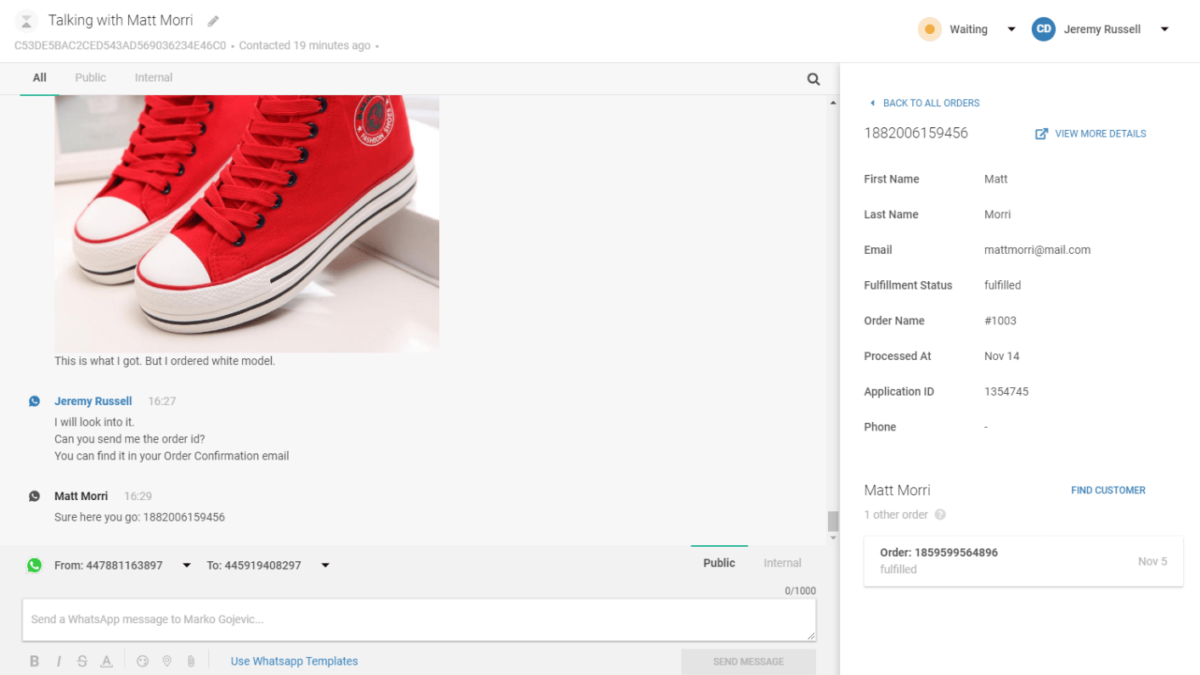Share a location via the pin icon
The height and width of the screenshot is (675, 1200).
166,661
